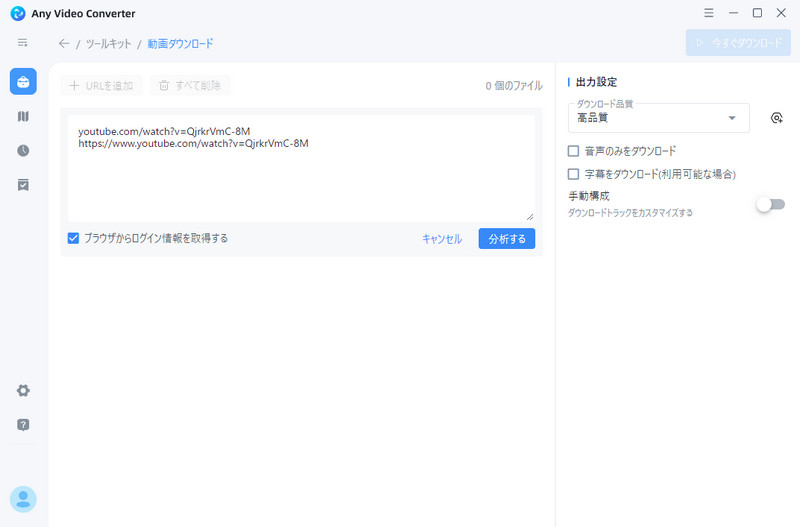Viewport: 800px width, 527px height.
Task: Click the 分析する button
Action: point(507,239)
